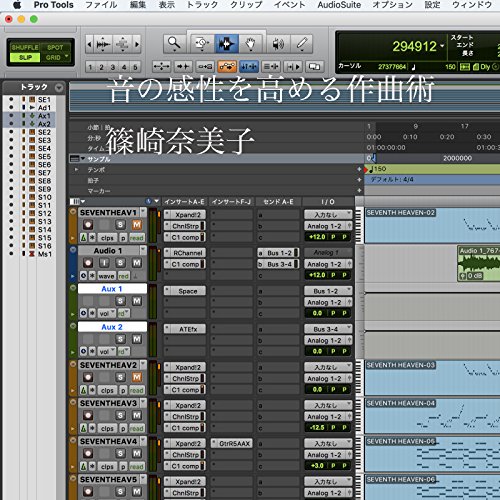Image resolution: width=500 pixels, height=500 pixels.
Task: Toggle the Layered Editing icon
Action: (x=315, y=67)
